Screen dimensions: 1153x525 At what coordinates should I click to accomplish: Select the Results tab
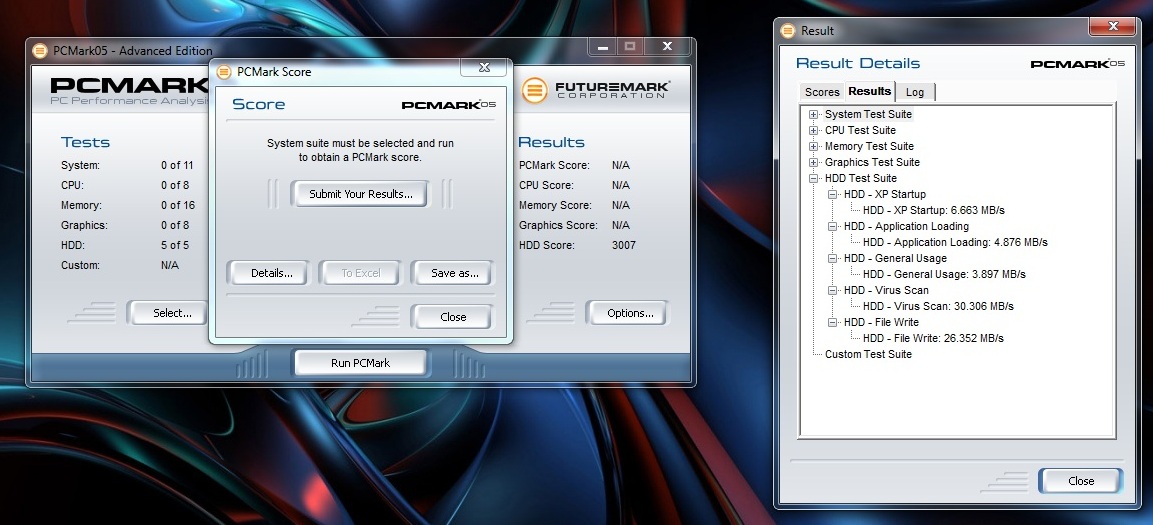click(869, 91)
